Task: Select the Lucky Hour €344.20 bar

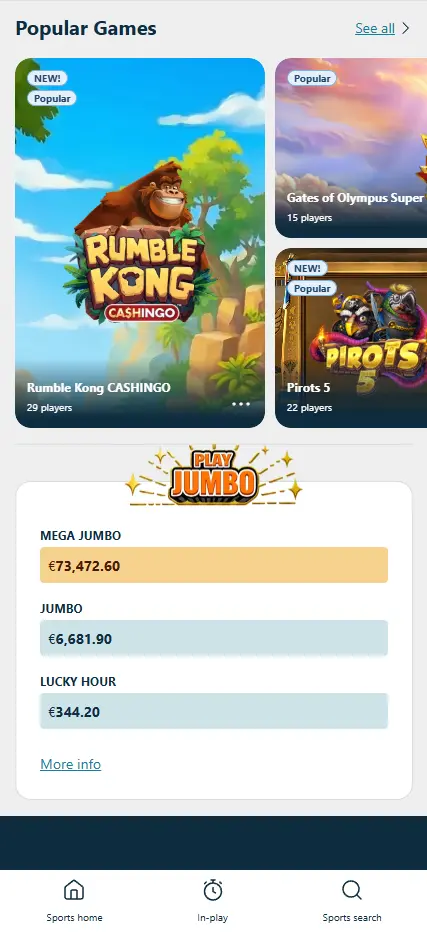Action: (214, 711)
